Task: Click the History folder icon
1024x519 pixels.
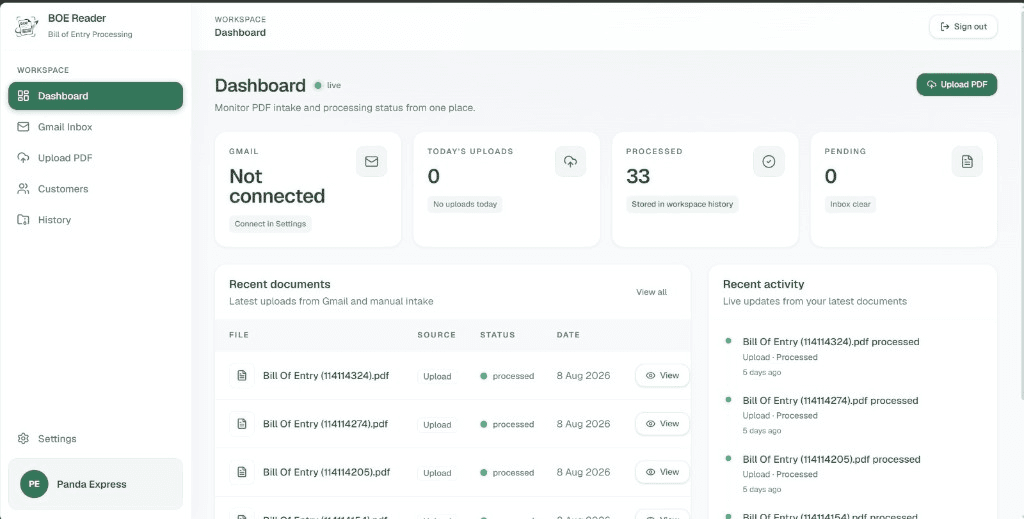Action: coord(24,220)
